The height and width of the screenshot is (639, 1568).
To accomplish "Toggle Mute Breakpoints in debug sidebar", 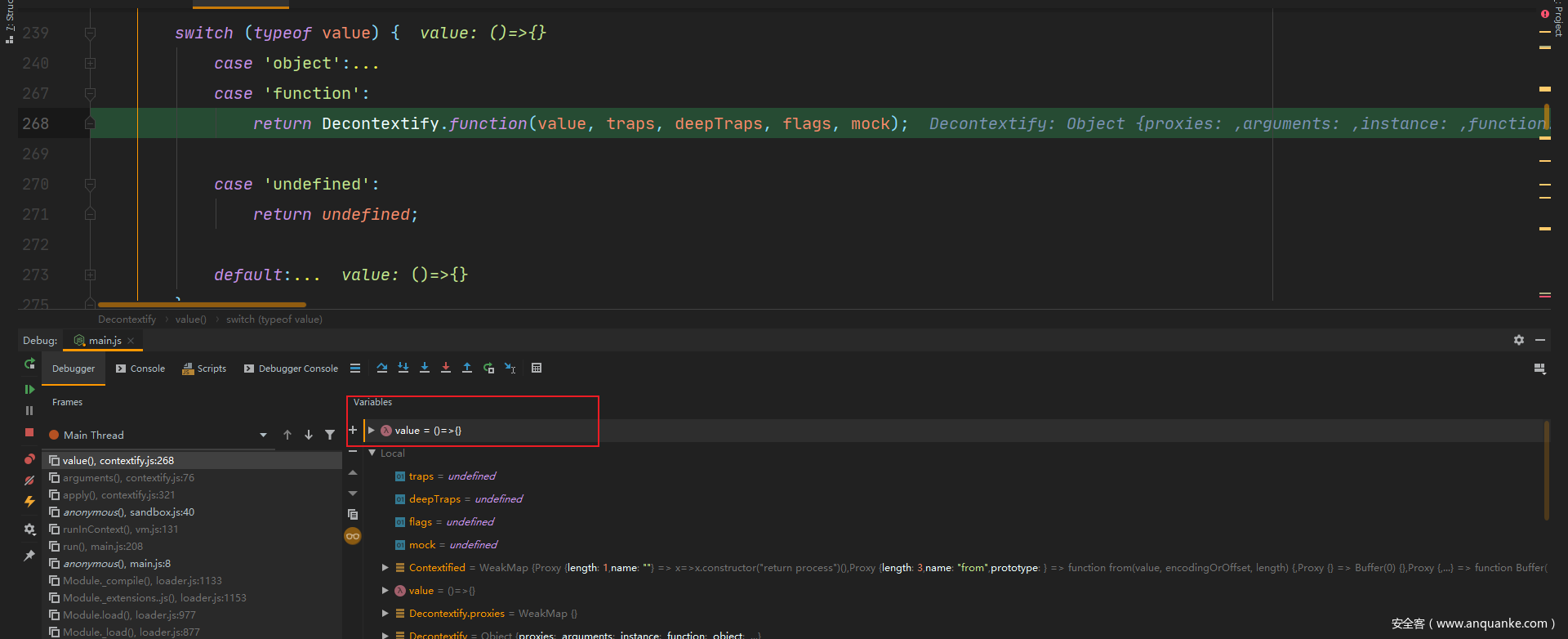I will [29, 480].
